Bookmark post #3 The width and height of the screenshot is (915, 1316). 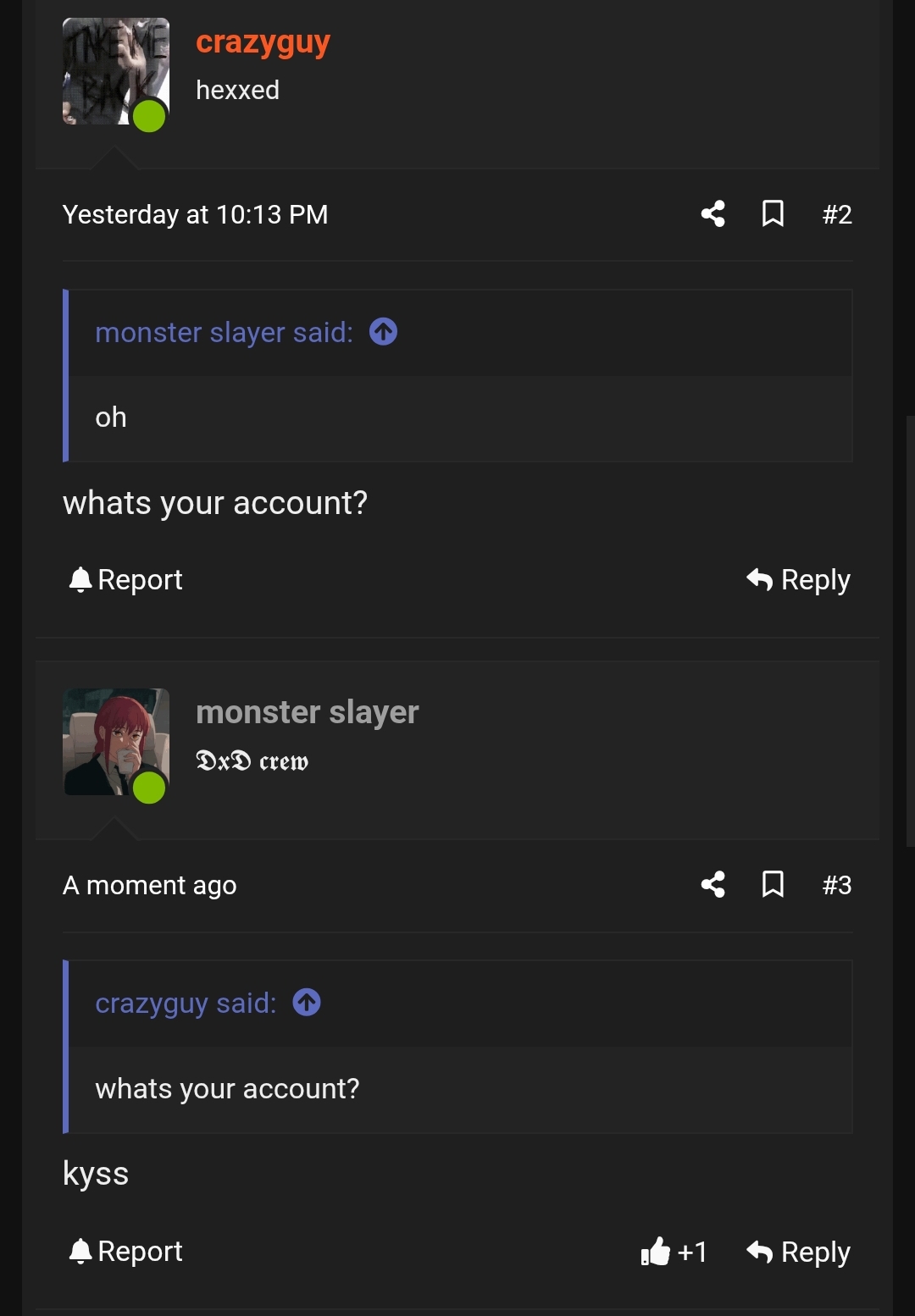coord(773,885)
